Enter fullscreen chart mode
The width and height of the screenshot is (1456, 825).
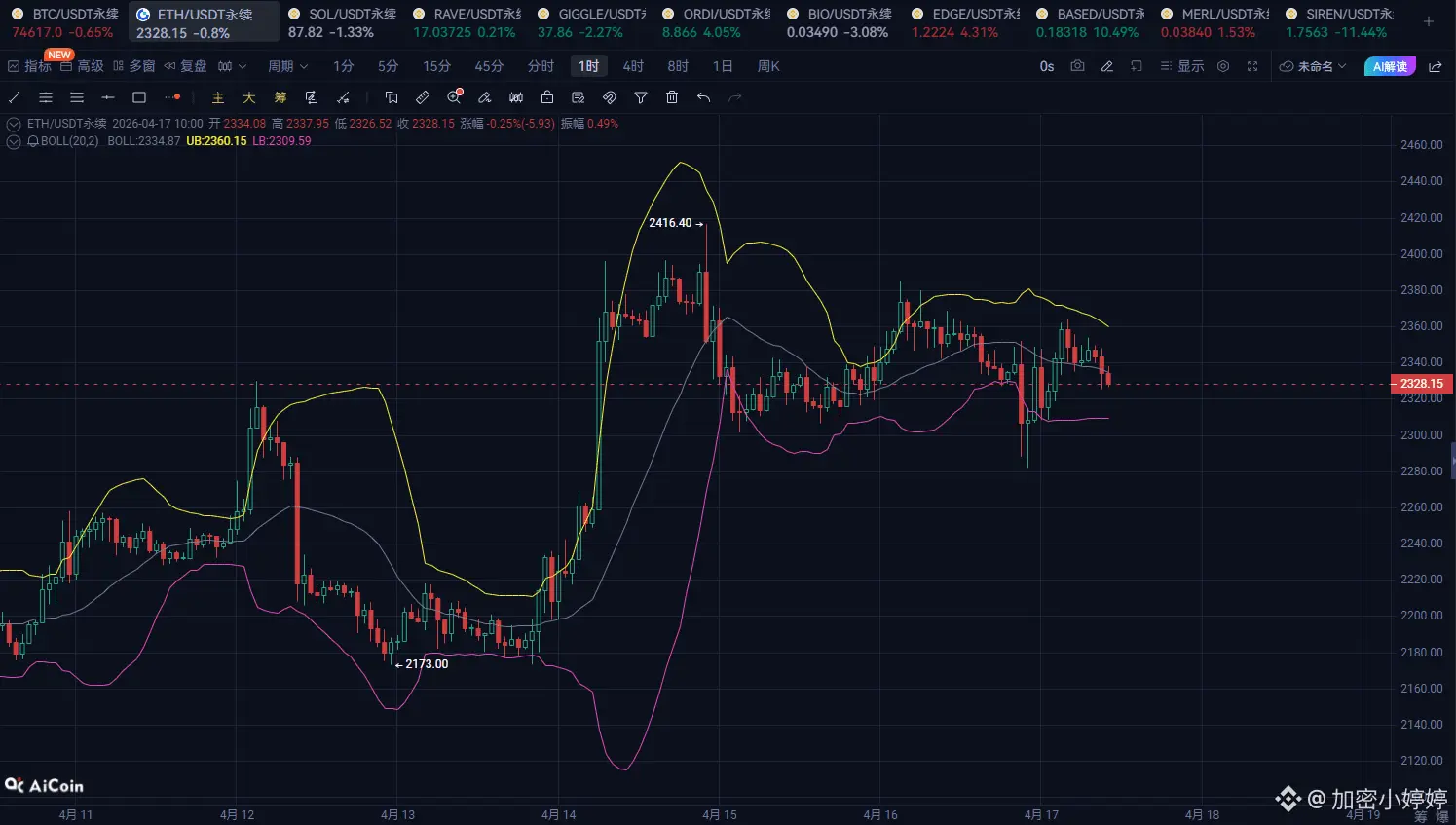[x=1252, y=66]
